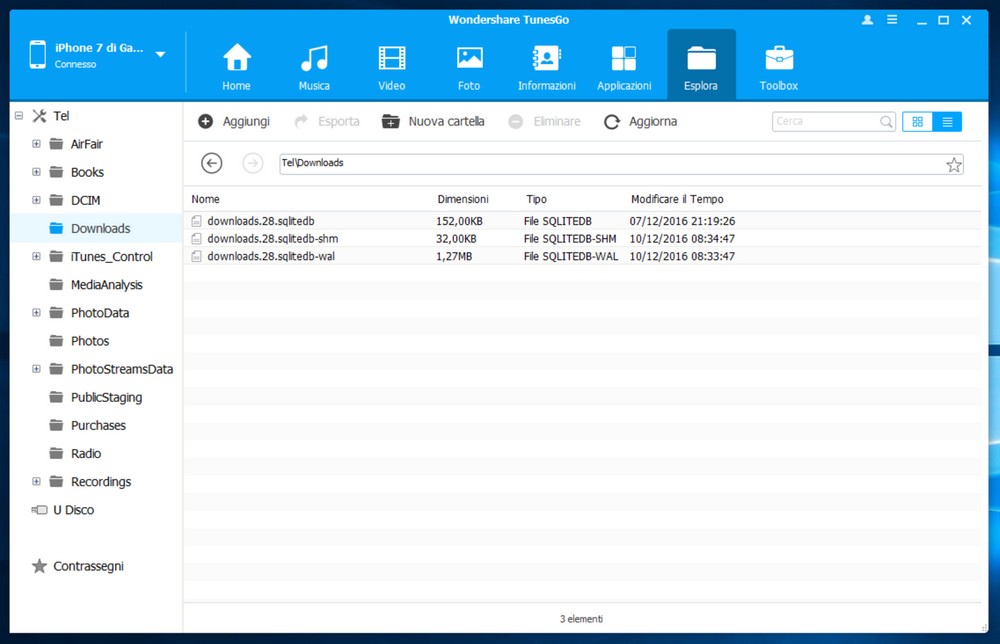Image resolution: width=1000 pixels, height=644 pixels.
Task: Create a Nuova cartella
Action: (x=433, y=121)
